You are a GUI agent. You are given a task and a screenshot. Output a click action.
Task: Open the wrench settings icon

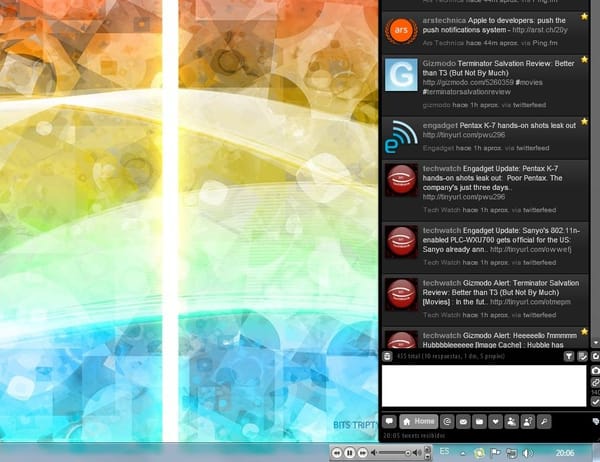pos(544,421)
